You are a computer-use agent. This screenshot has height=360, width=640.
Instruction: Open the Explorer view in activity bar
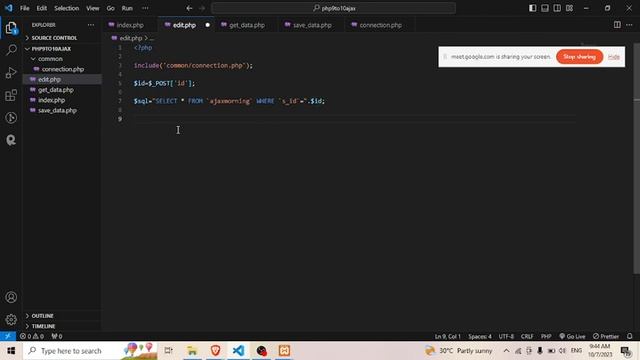click(x=11, y=28)
